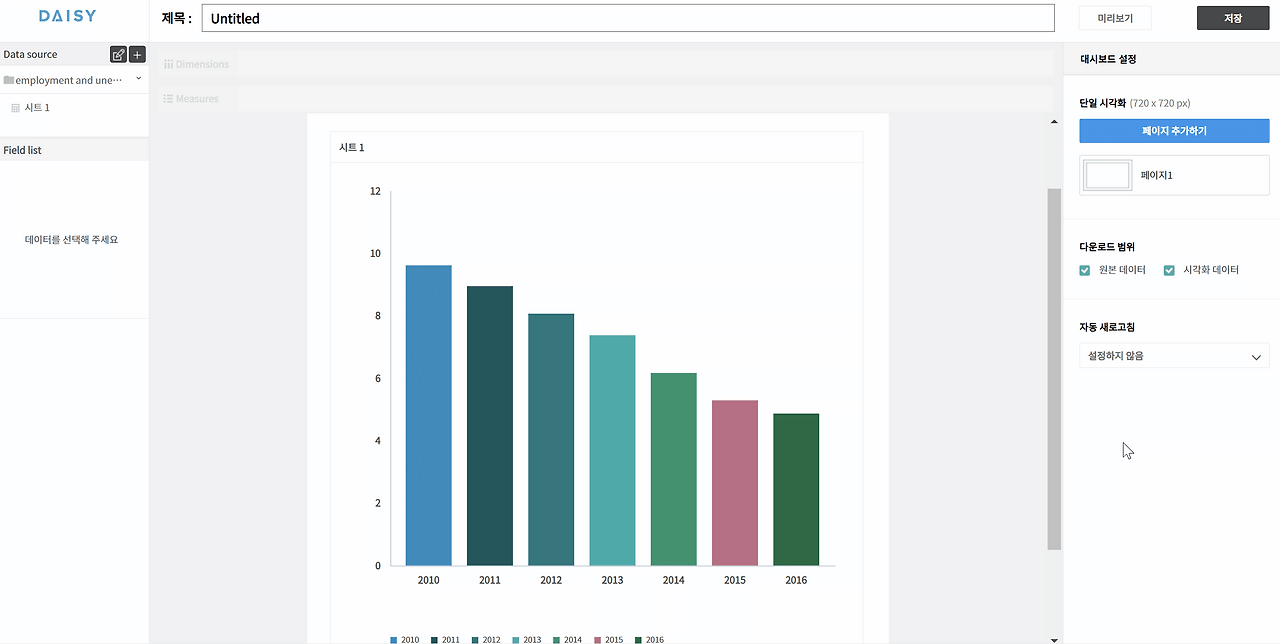Click the canvas vertical scrollbar thumb
This screenshot has height=644, width=1280.
[x=1054, y=368]
